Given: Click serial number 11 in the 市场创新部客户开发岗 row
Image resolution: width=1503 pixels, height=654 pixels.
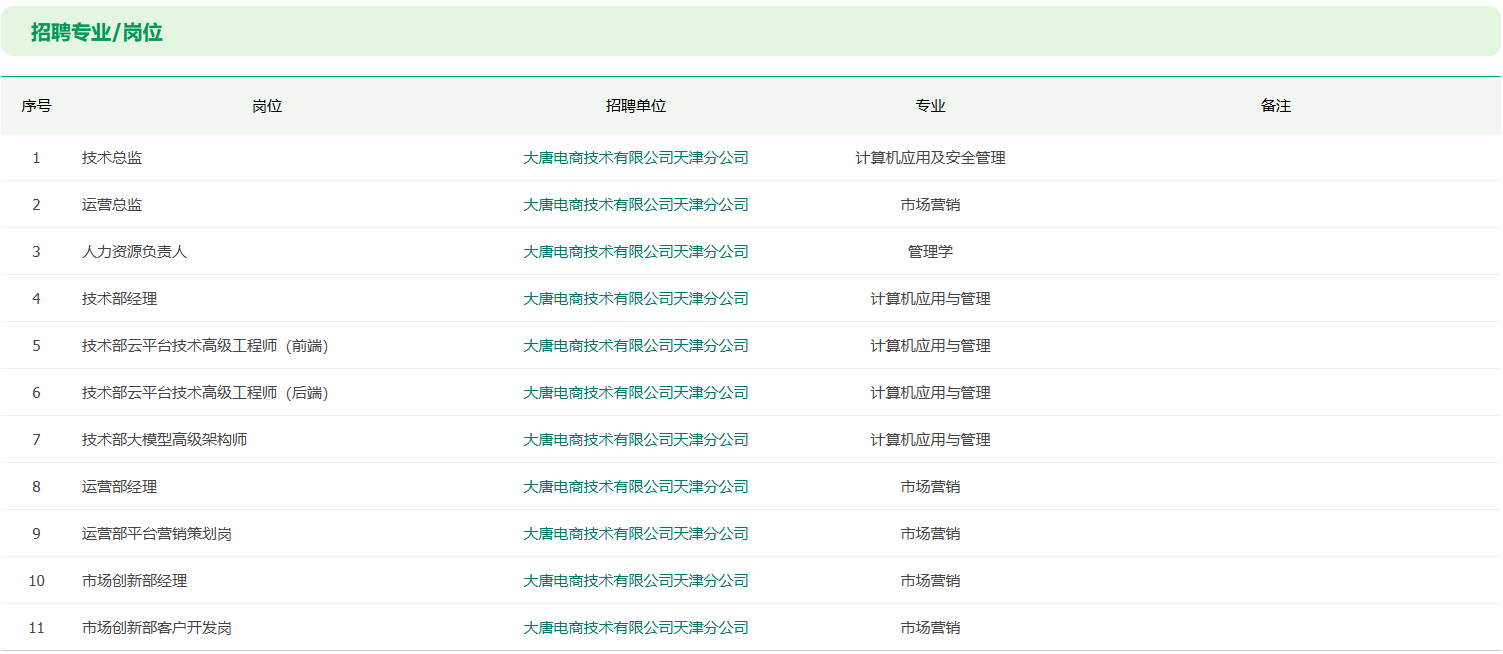Looking at the screenshot, I should pos(37,628).
